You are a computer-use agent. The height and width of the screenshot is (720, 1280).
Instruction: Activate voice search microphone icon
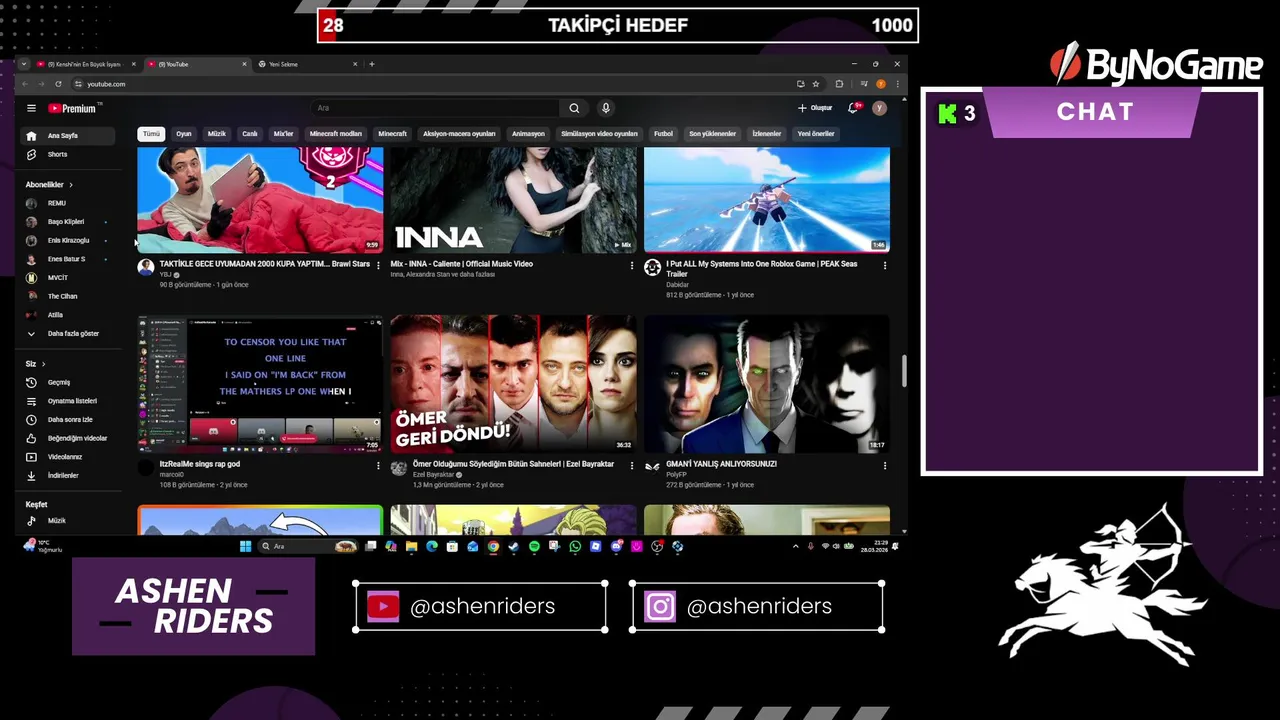coord(605,108)
